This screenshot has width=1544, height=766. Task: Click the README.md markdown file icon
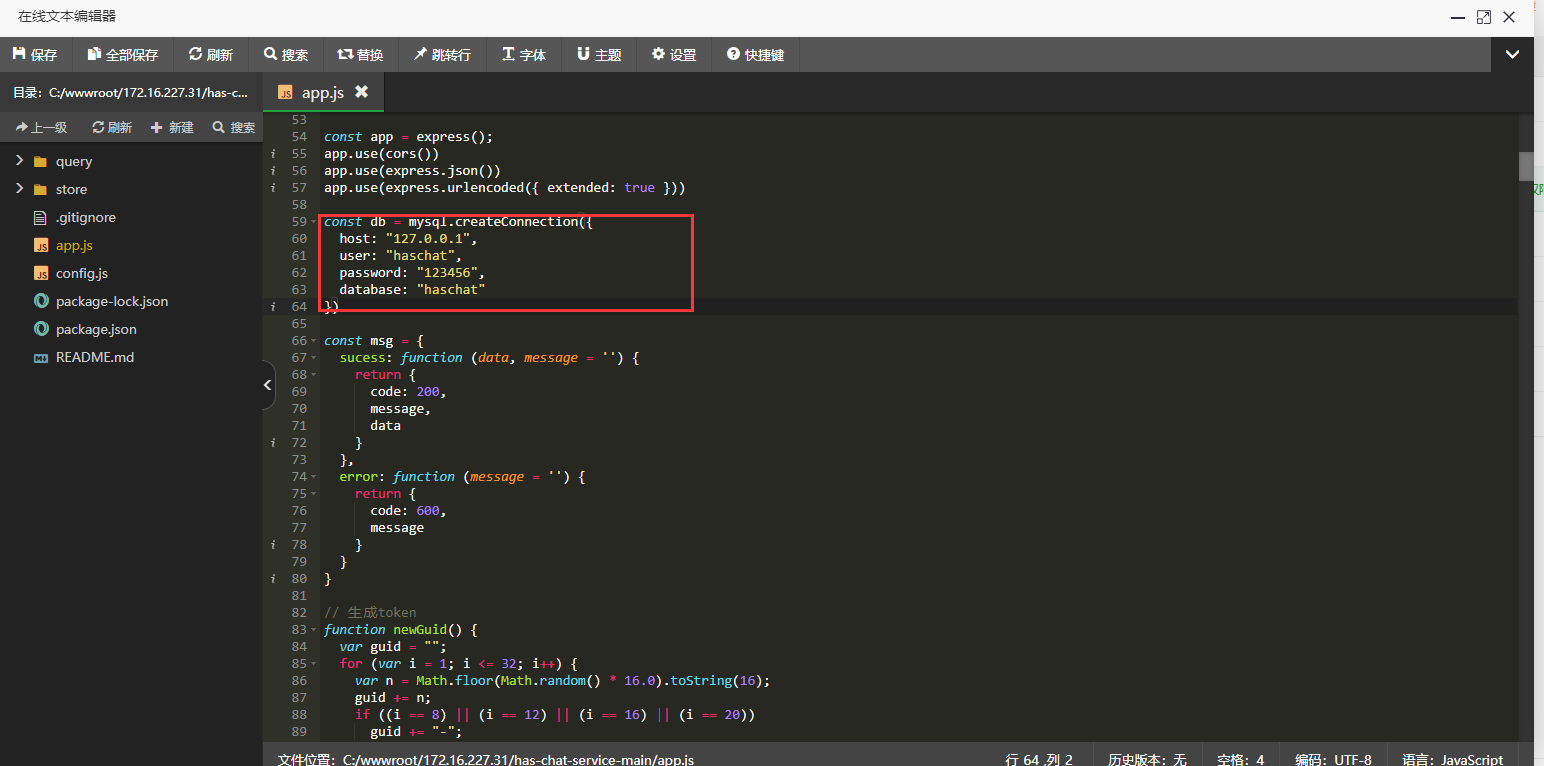pyautogui.click(x=41, y=357)
